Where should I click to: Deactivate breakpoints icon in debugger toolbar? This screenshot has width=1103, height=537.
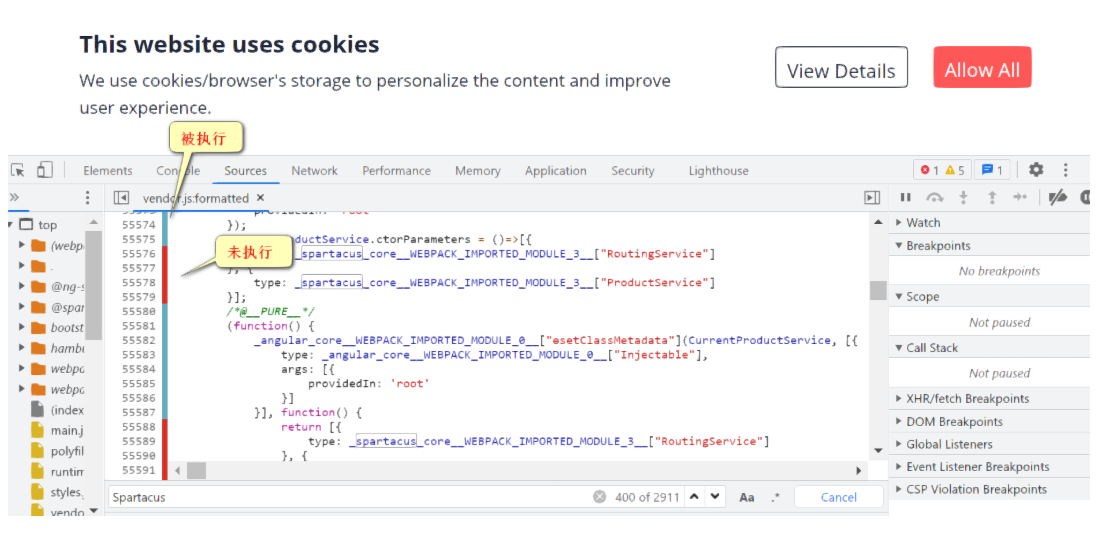tap(1057, 198)
